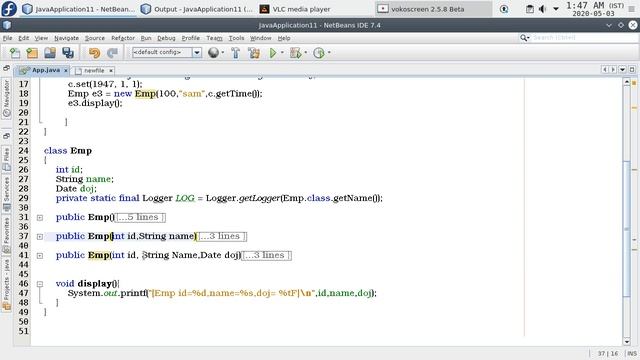Click the vertical editor scrollbar thumb
640x360 pixels.
(627, 229)
